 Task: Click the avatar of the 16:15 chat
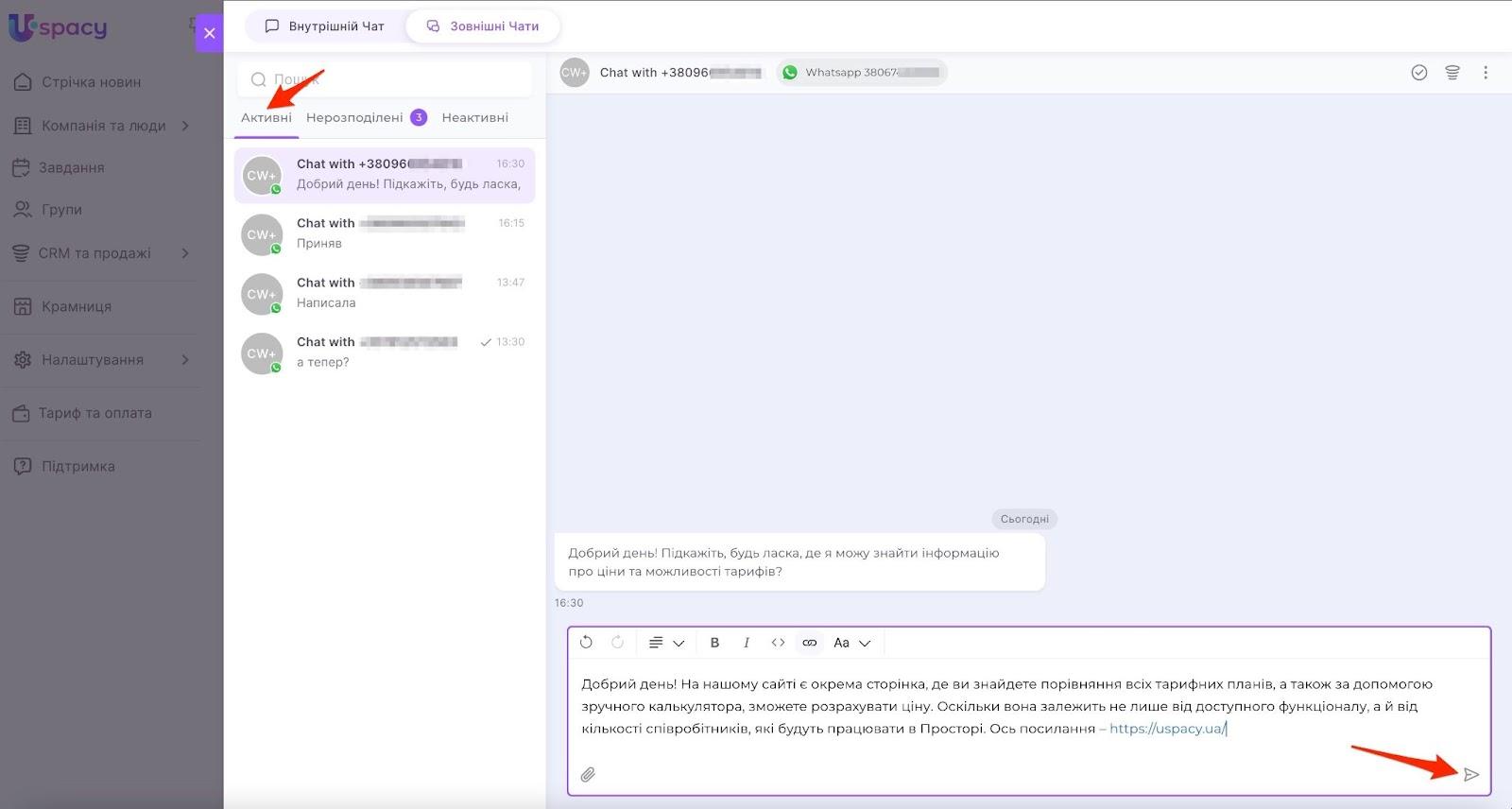(262, 234)
